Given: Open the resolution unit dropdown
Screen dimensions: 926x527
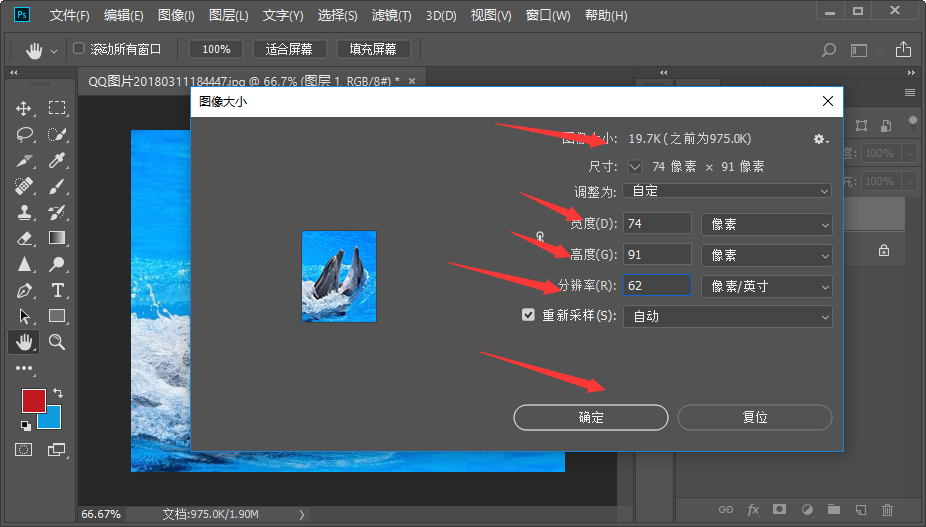Looking at the screenshot, I should click(x=767, y=287).
